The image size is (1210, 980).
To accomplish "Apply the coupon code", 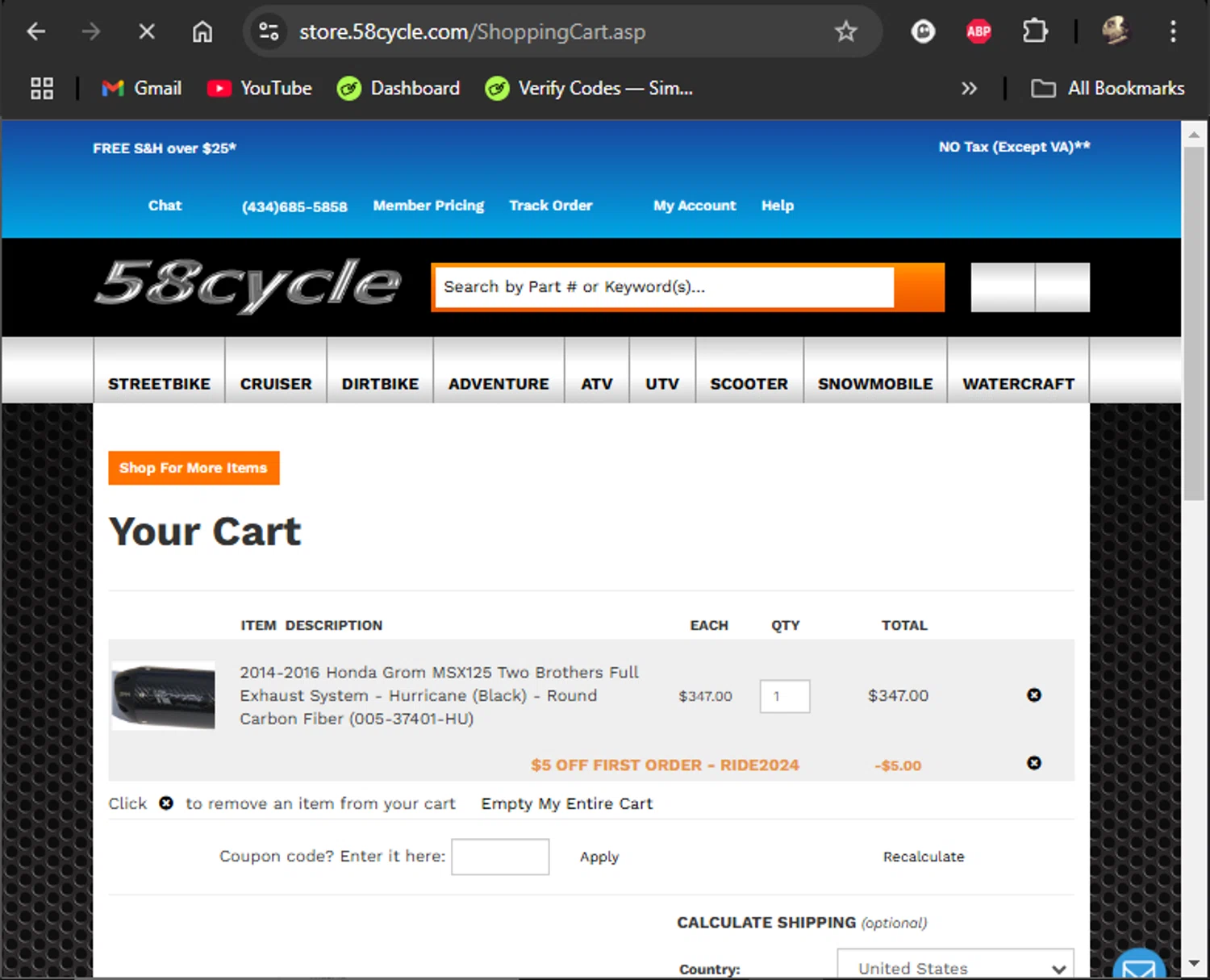I will pos(599,857).
